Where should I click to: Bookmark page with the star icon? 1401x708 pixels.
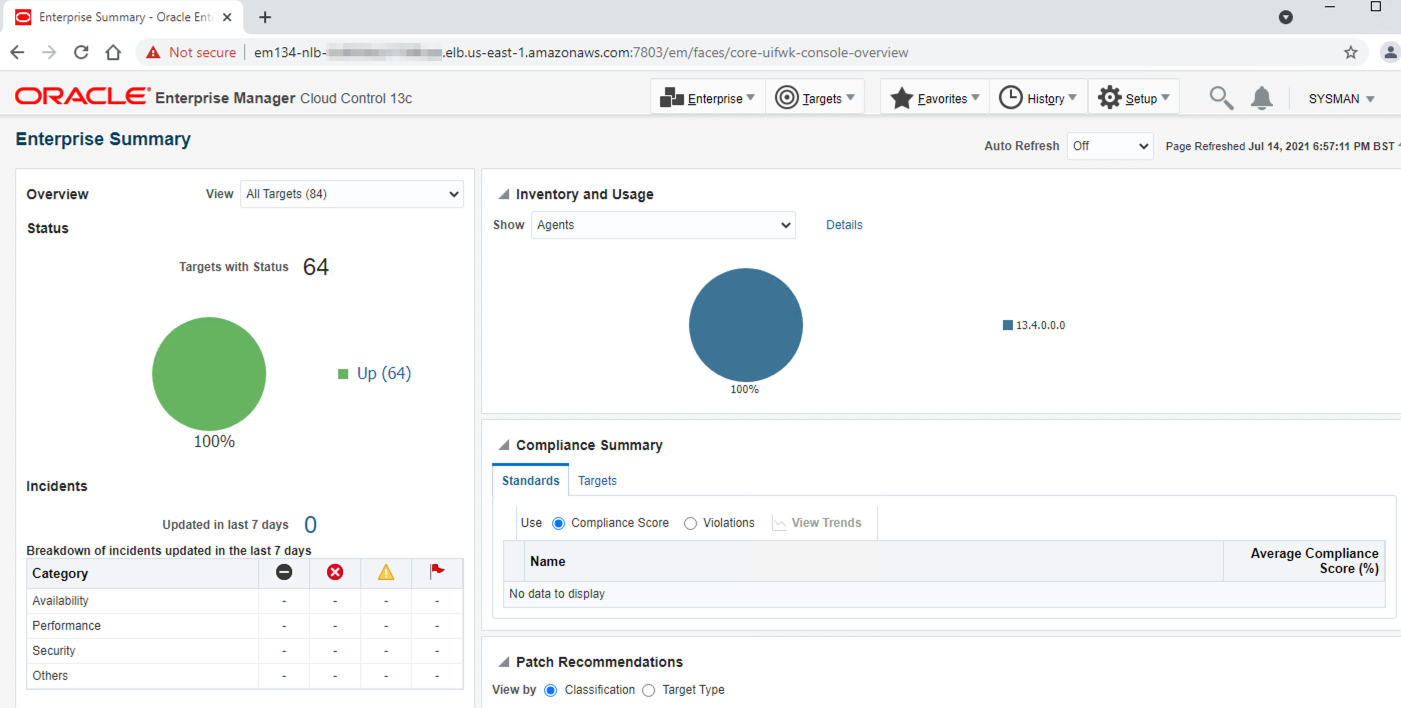1351,52
